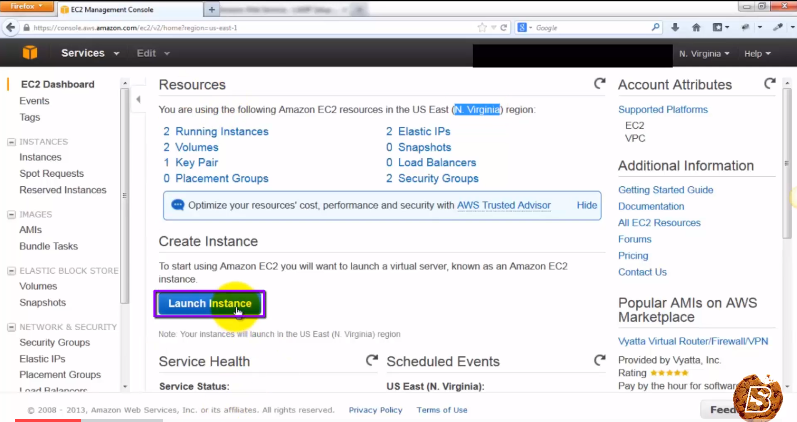Viewport: 797px width, 422px height.
Task: Go to Instances in the sidebar
Action: tap(40, 157)
